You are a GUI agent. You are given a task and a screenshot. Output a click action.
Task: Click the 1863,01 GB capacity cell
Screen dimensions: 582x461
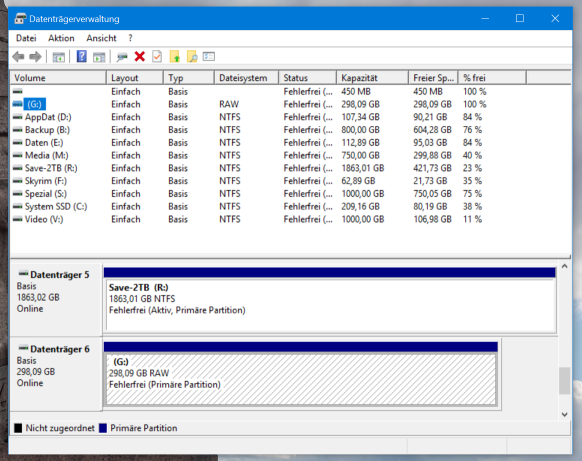tap(363, 168)
